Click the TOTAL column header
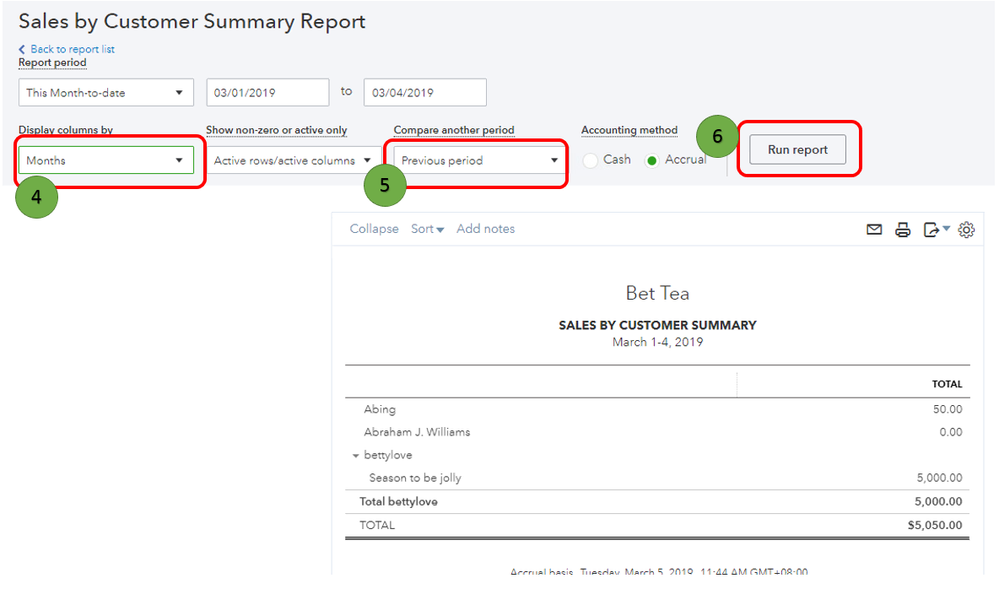Viewport: 999px width, 595px height. pos(947,384)
